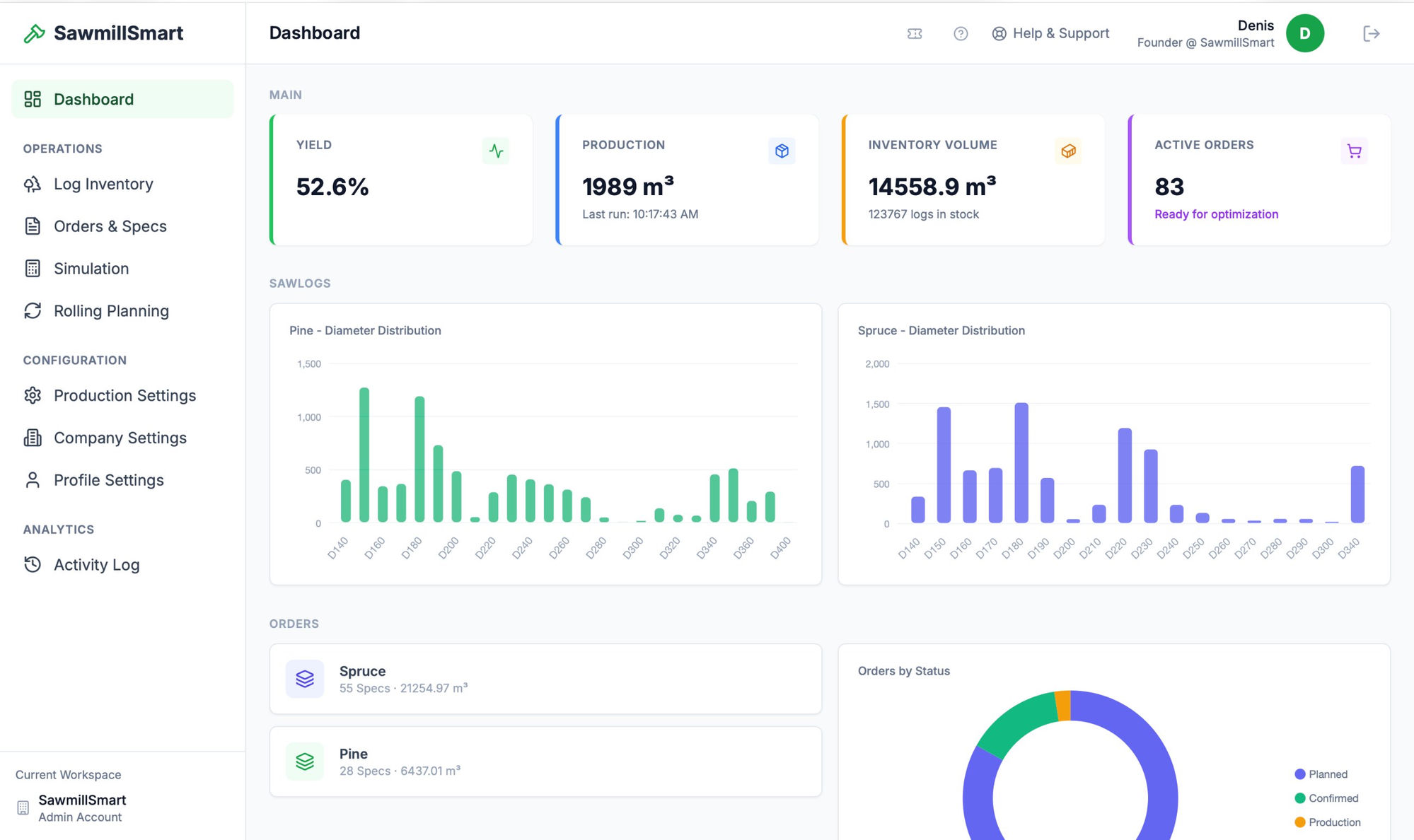Click Production orange legend swatch
This screenshot has height=840, width=1414.
click(x=1299, y=822)
